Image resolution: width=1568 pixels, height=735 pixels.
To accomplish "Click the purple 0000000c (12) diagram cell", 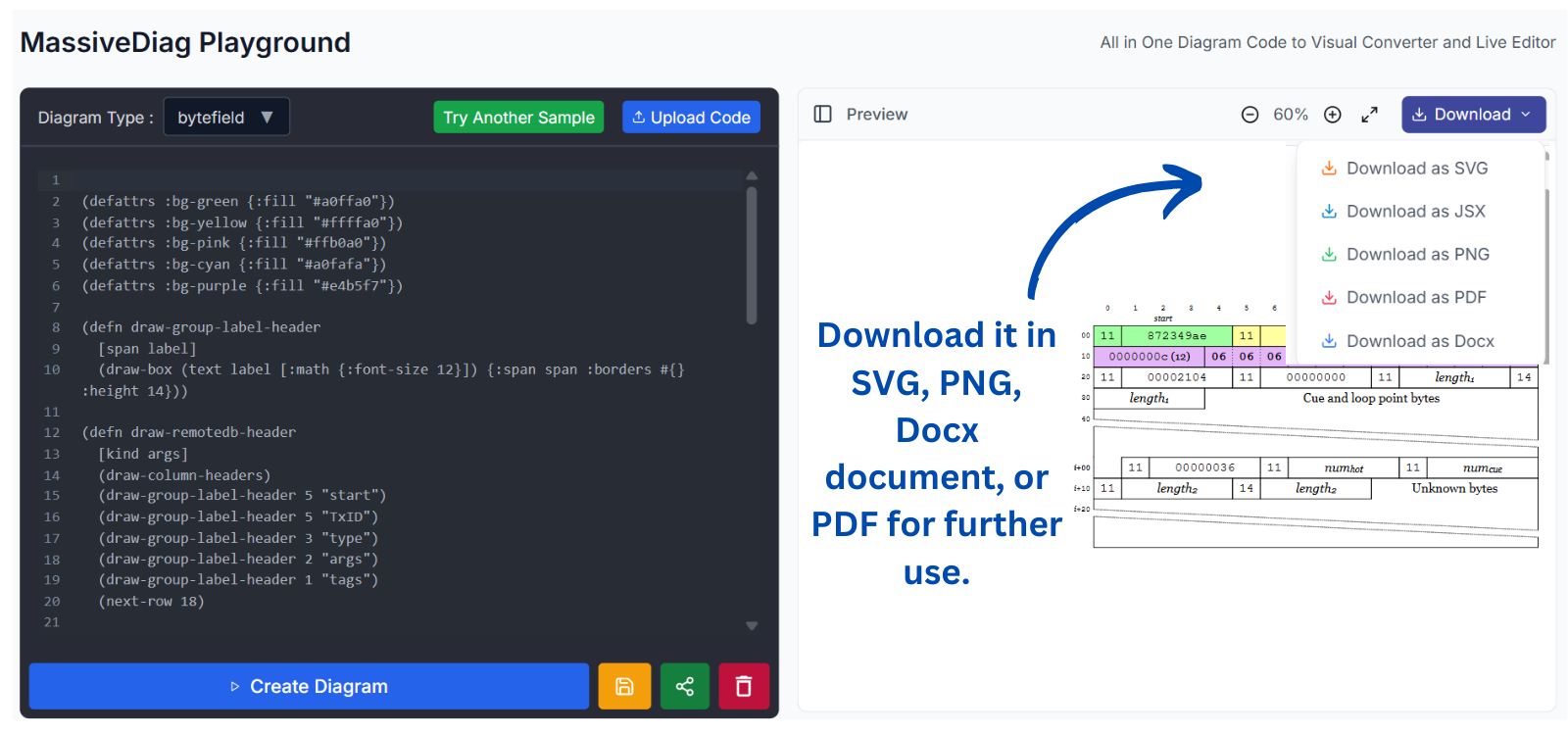I will [x=1150, y=357].
